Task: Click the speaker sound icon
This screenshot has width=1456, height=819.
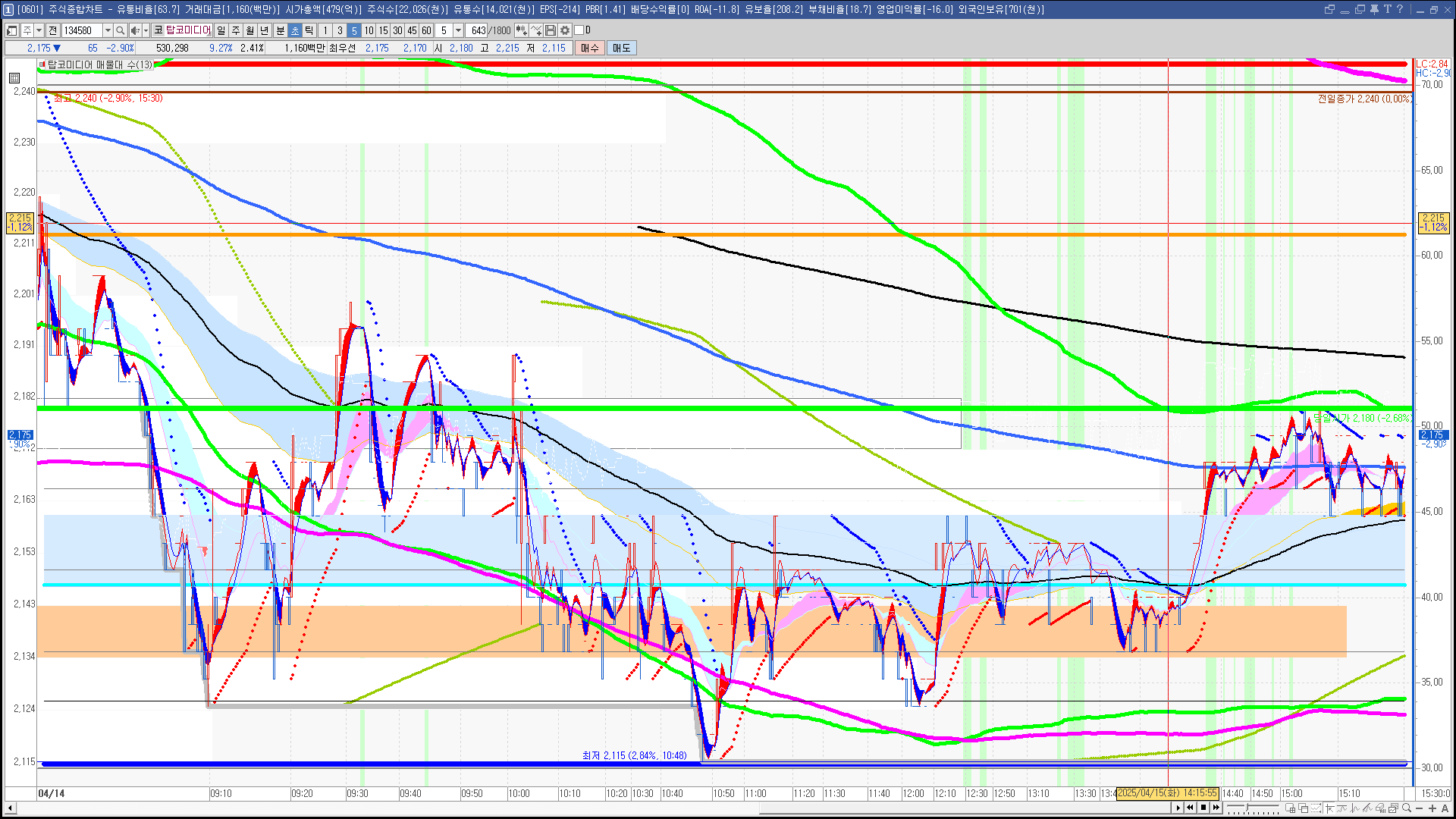Action: tap(135, 30)
